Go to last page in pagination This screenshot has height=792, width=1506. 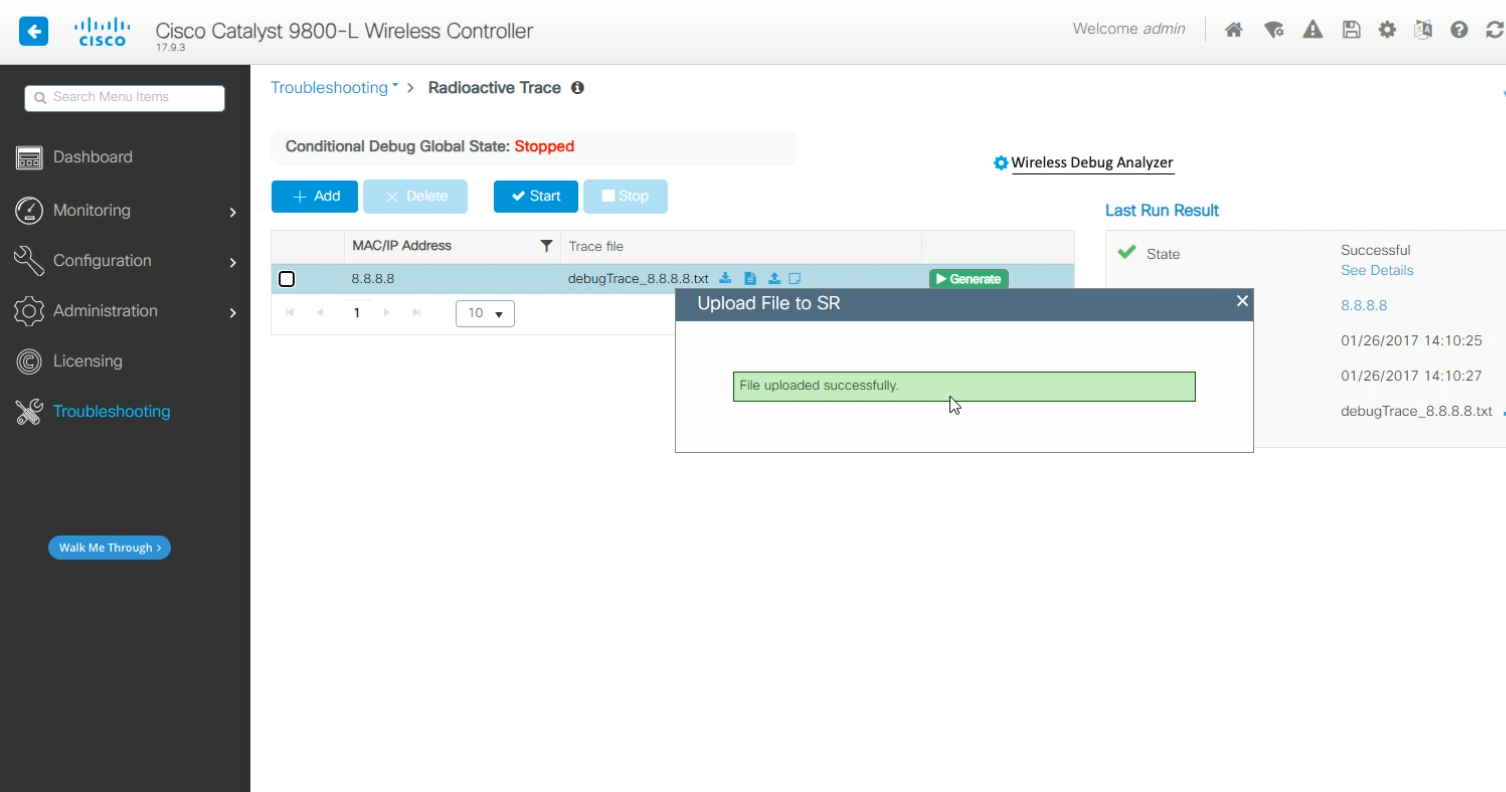(x=417, y=313)
